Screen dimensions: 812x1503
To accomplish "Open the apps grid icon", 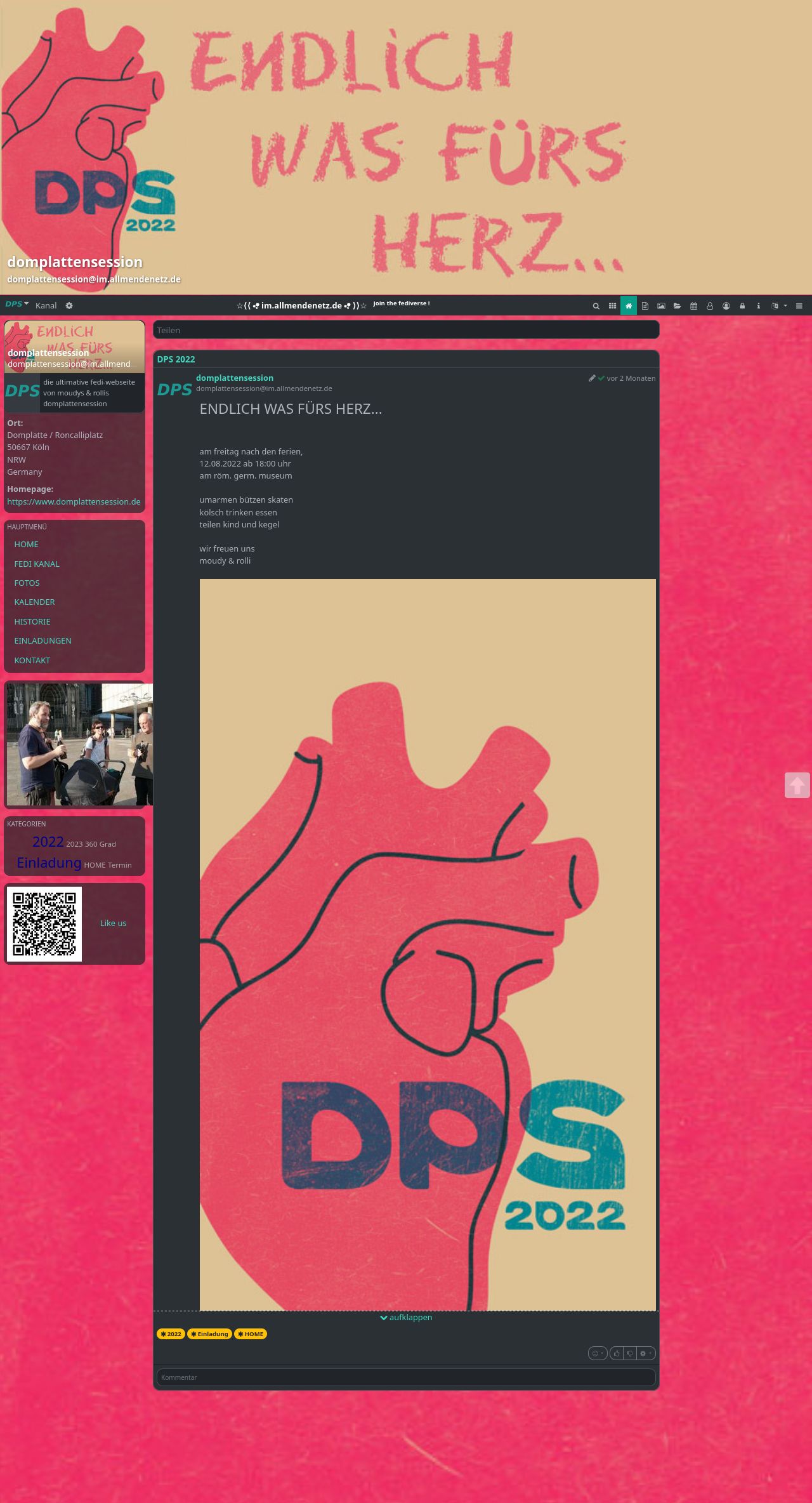I will pyautogui.click(x=612, y=306).
